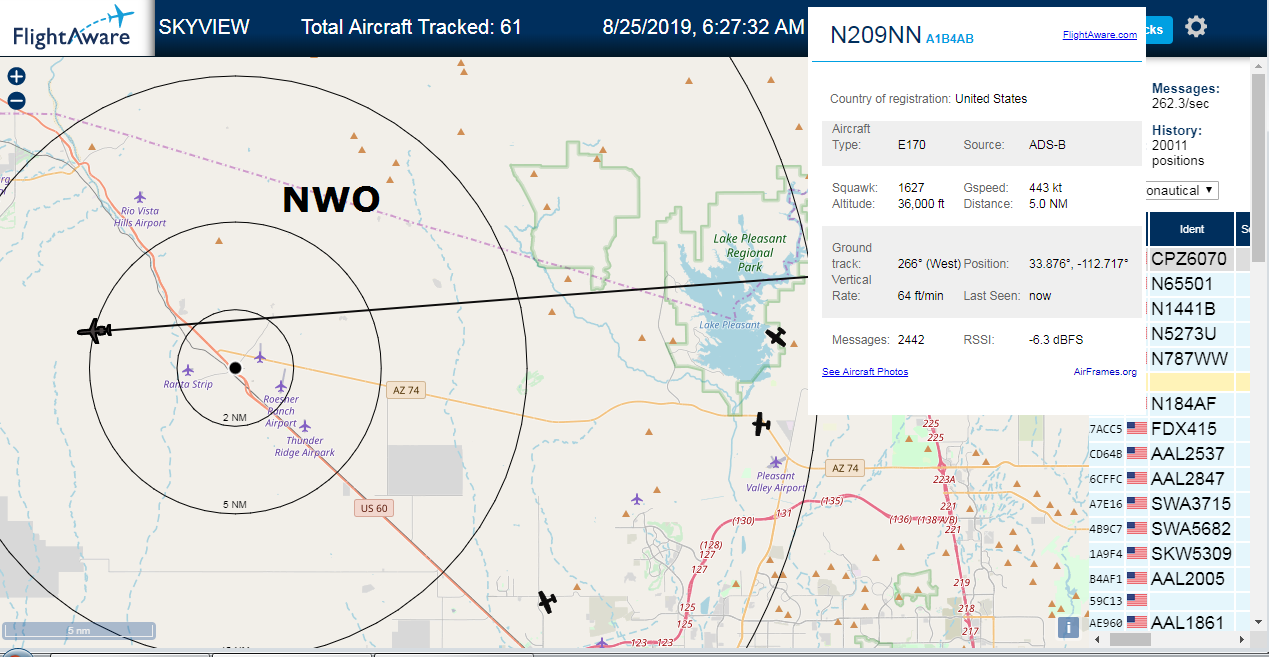Click the US flag in the 59C13 row
This screenshot has height=657, width=1269.
coord(1137,601)
